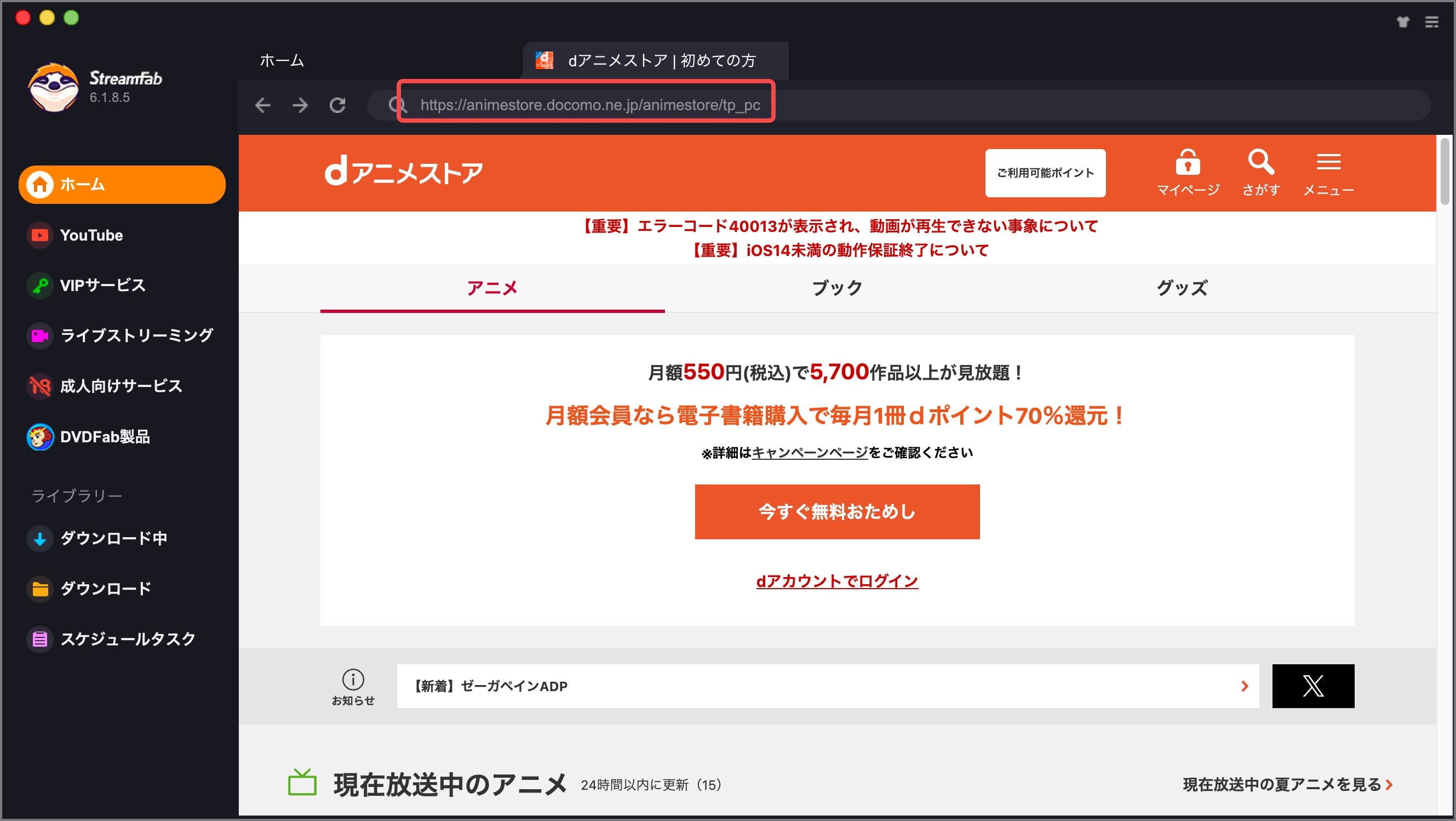Go forward with the browser forward arrow
Viewport: 1456px width, 821px height.
[300, 105]
